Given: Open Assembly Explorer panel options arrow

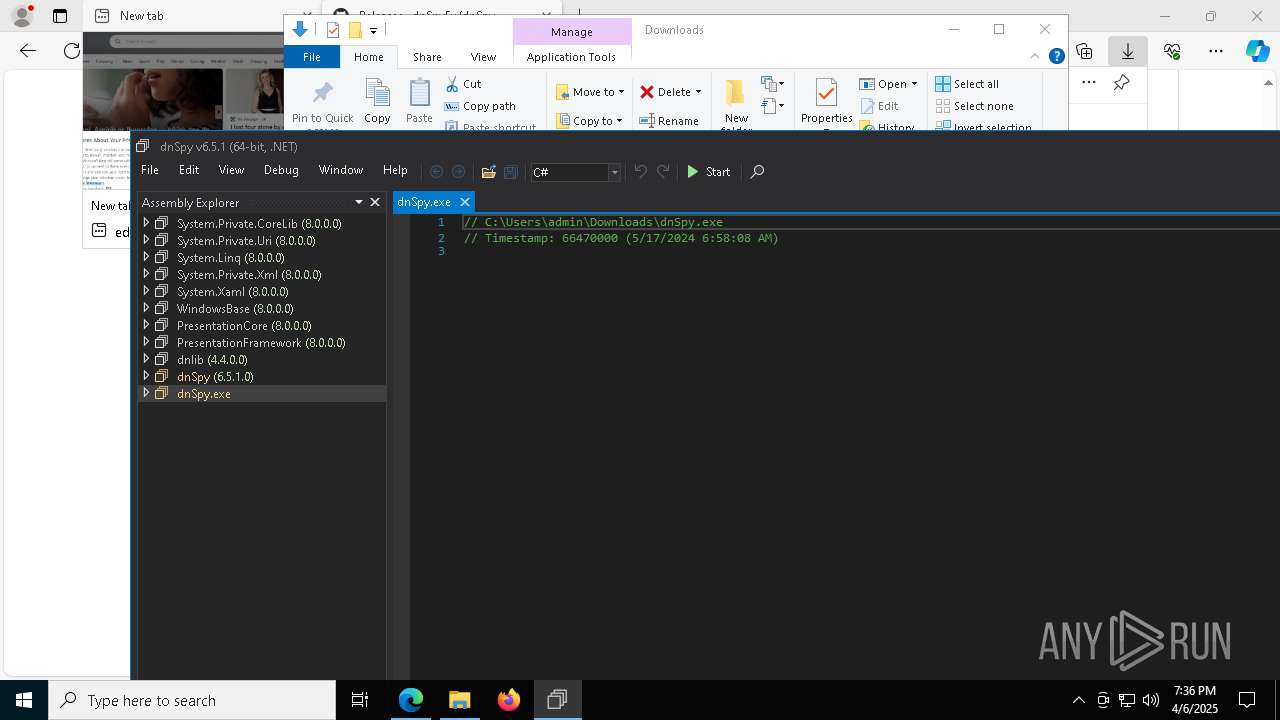Looking at the screenshot, I should 358,202.
